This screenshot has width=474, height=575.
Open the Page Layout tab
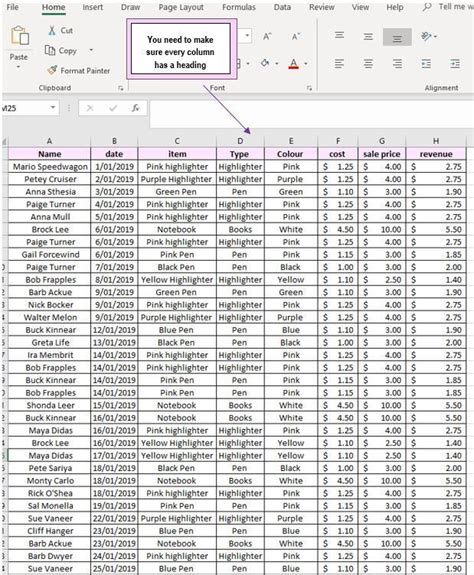[181, 7]
